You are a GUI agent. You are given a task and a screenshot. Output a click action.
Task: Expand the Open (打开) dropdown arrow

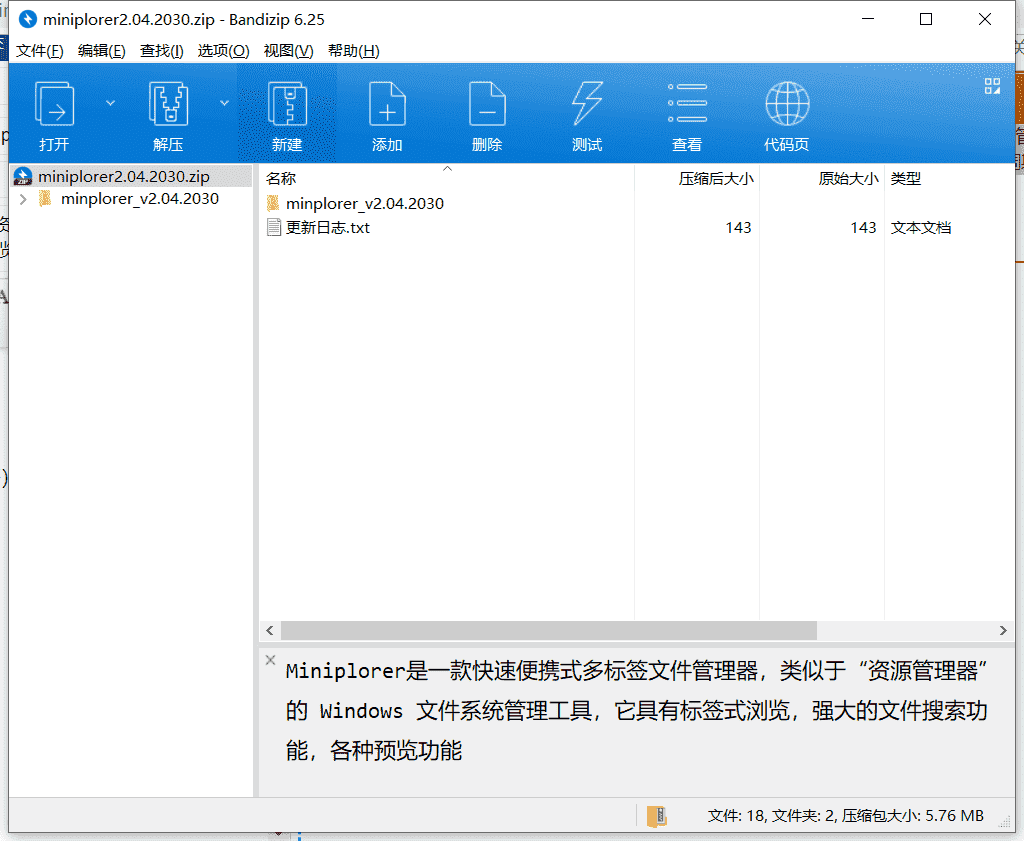click(x=110, y=103)
